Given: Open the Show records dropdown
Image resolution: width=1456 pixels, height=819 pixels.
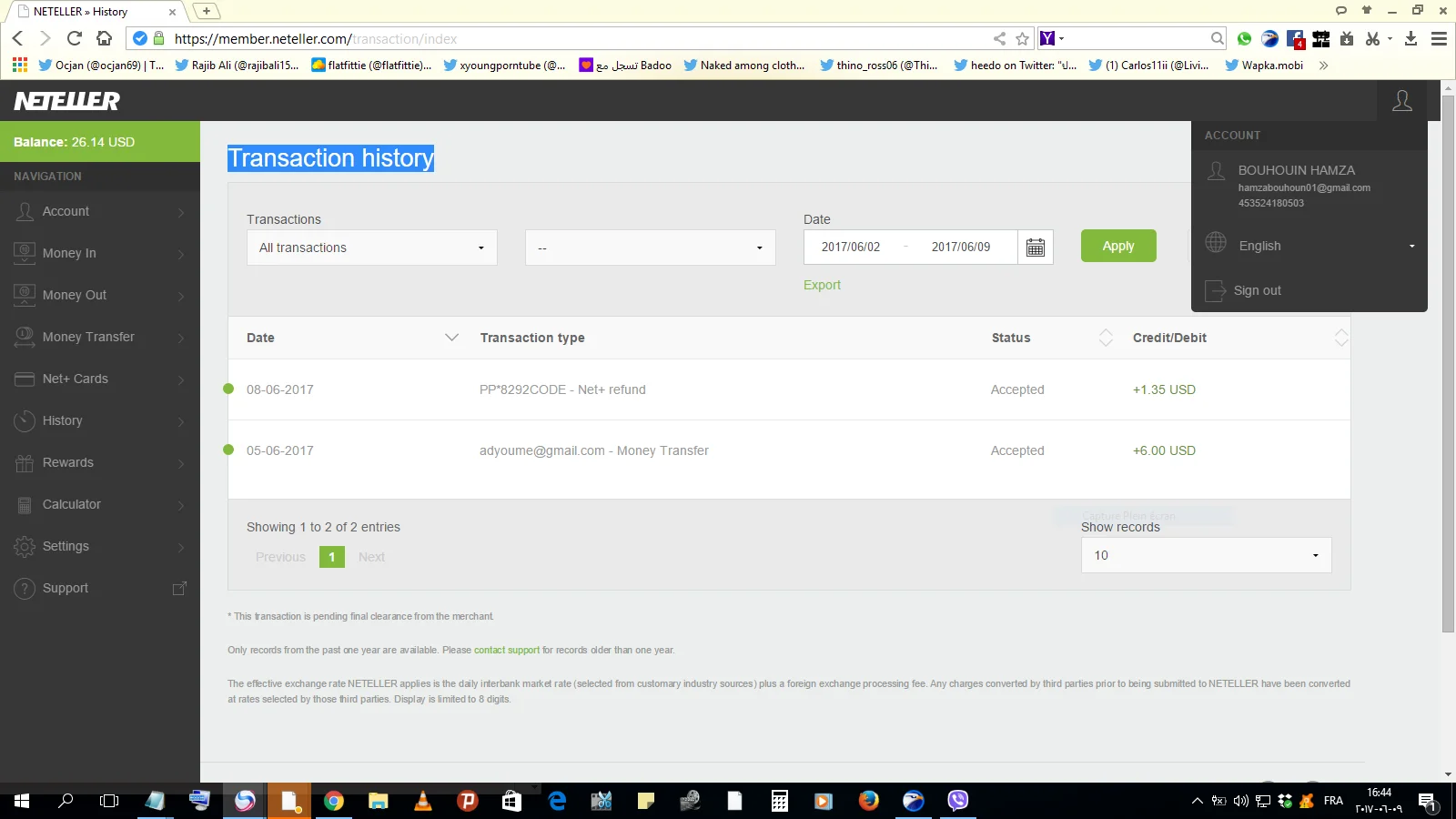Looking at the screenshot, I should [1206, 555].
